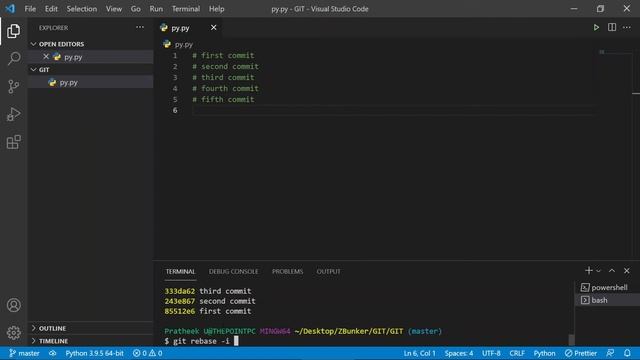Screen dimensions: 640x360
Task: Select Python 3.9.5 64-bit interpreter
Action: pyautogui.click(x=94, y=353)
